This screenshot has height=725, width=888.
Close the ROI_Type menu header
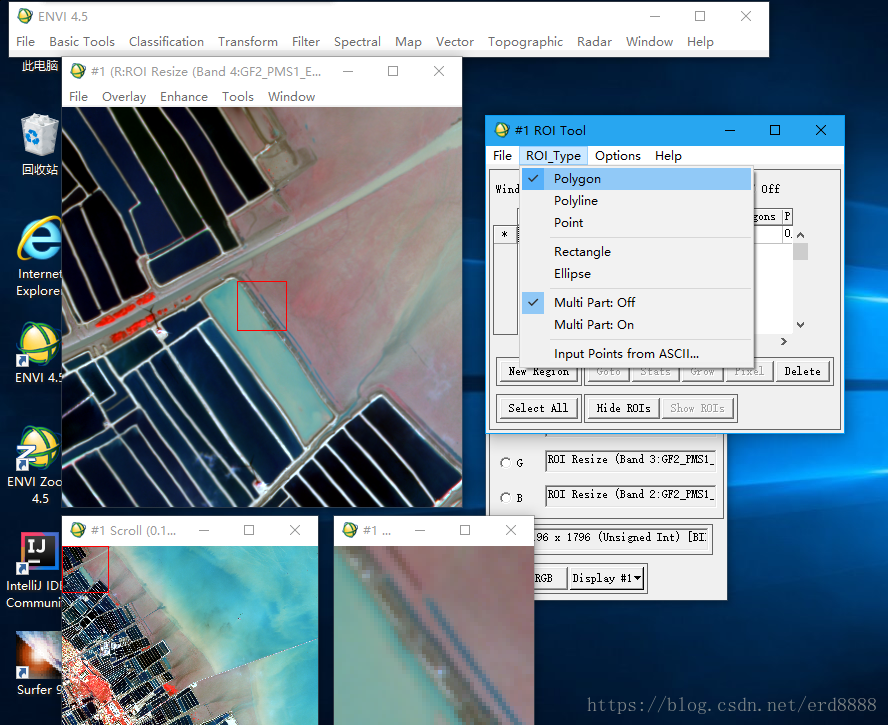click(x=553, y=156)
